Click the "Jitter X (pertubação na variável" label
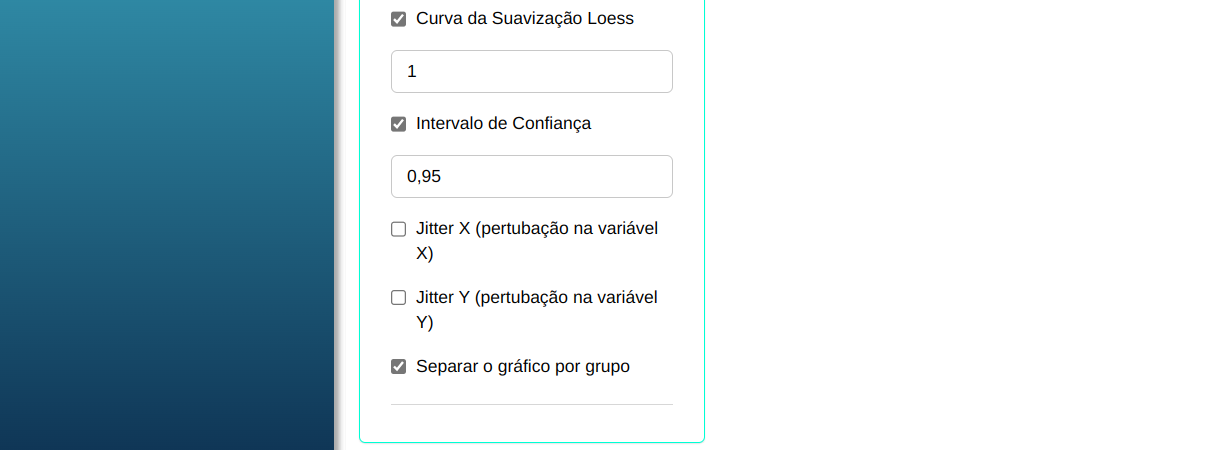 click(536, 229)
